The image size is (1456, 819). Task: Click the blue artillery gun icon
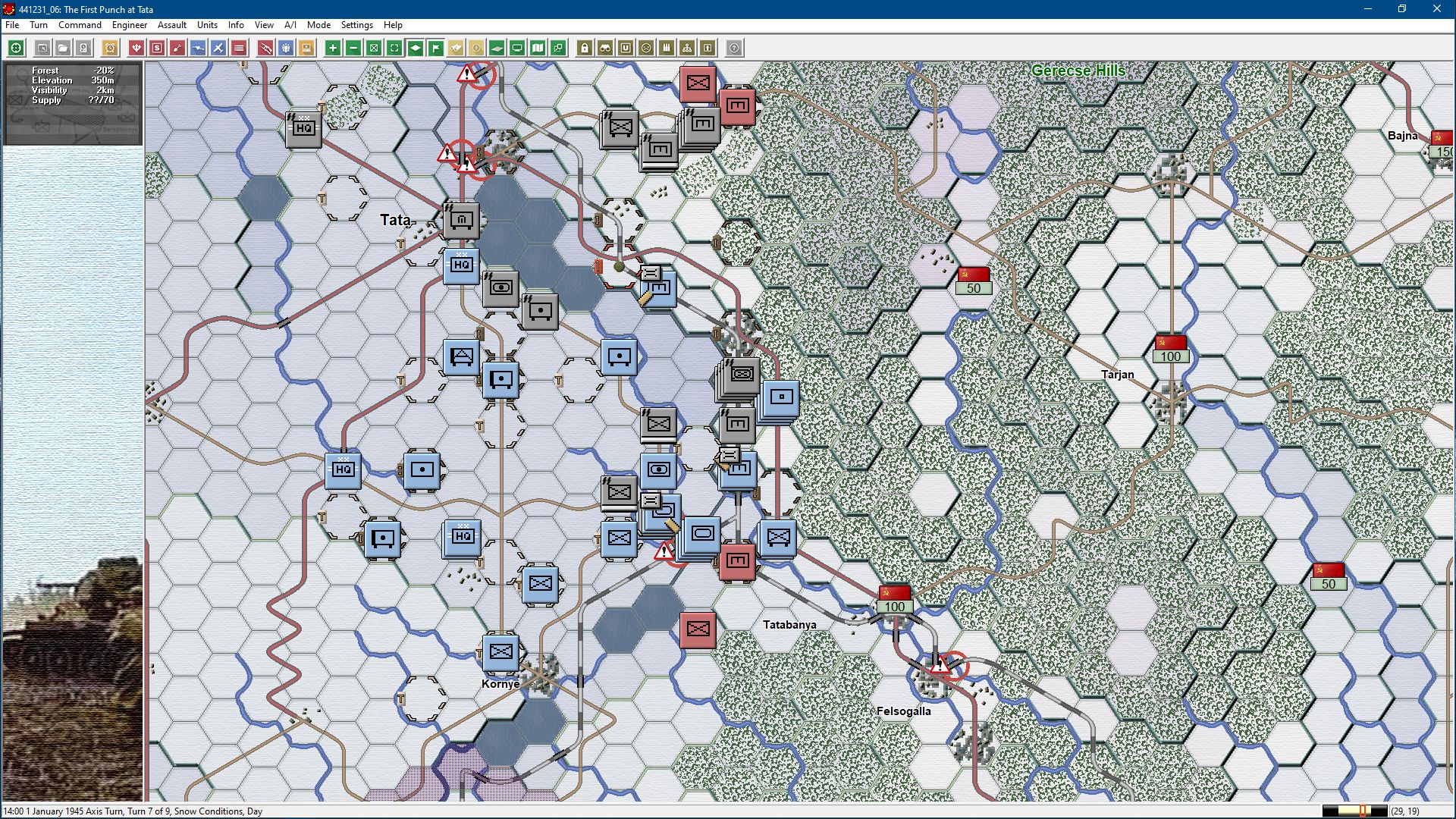tap(198, 48)
